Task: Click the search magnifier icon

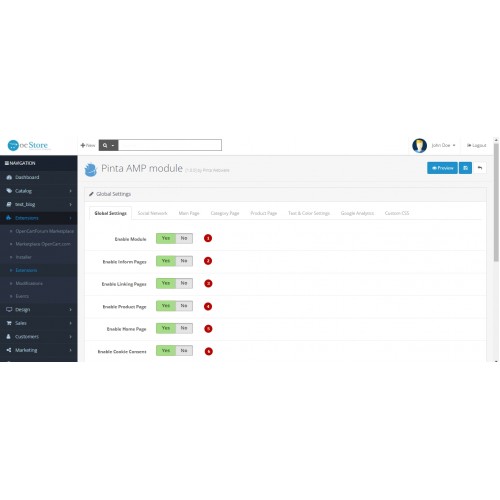Action: point(105,145)
